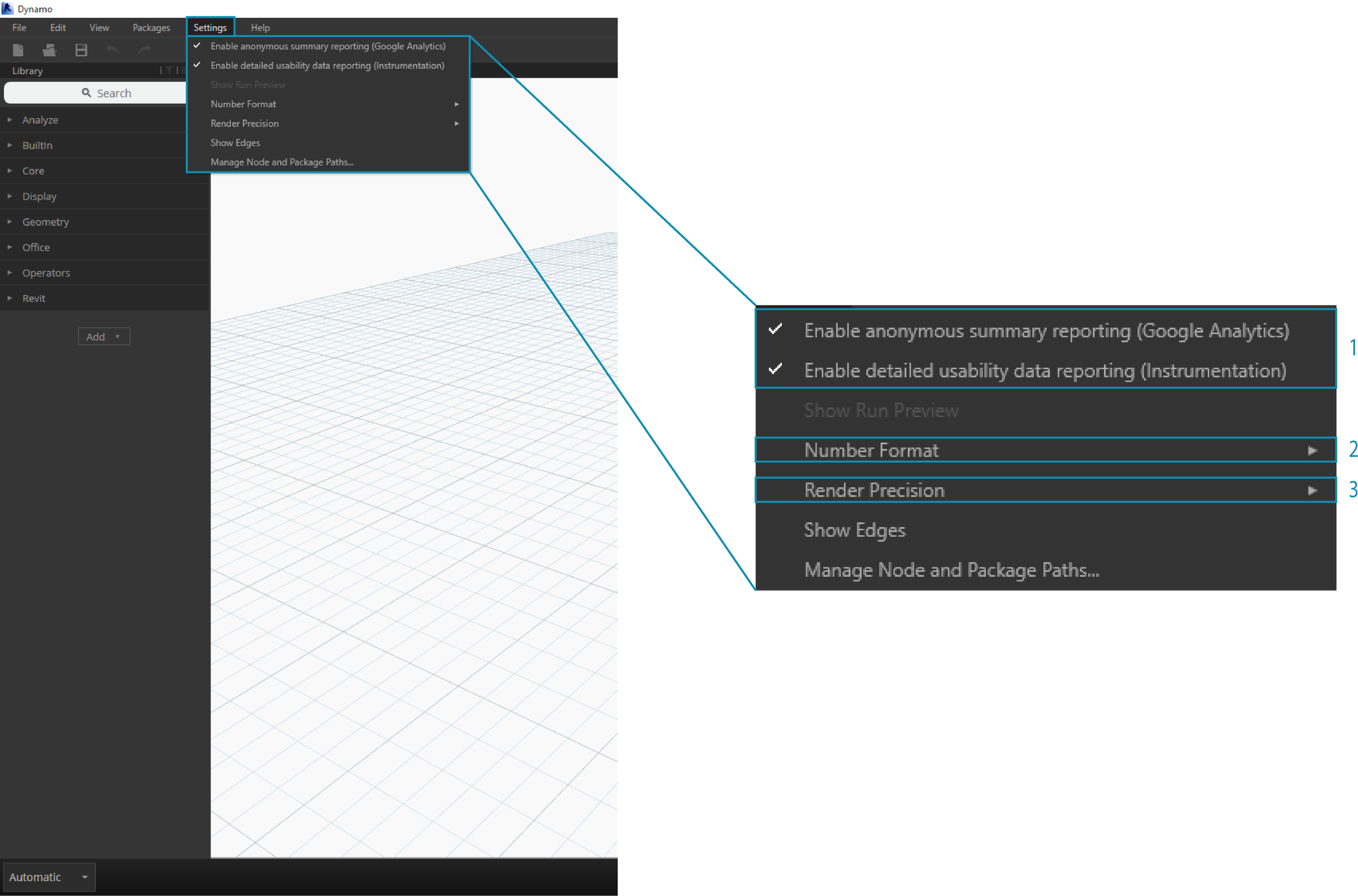The width and height of the screenshot is (1358, 896).
Task: Click the Undo arrow icon
Action: point(113,50)
